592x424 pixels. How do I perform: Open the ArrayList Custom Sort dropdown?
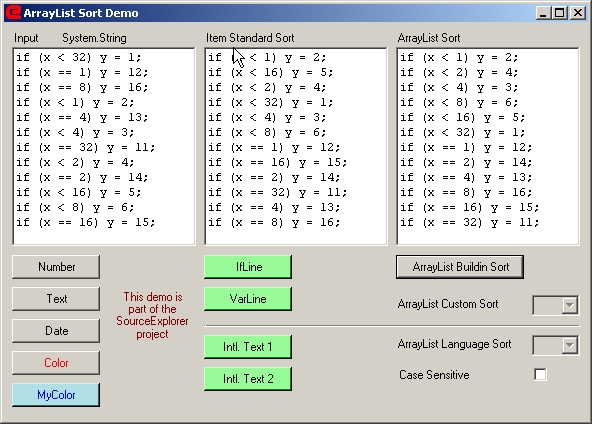[570, 305]
